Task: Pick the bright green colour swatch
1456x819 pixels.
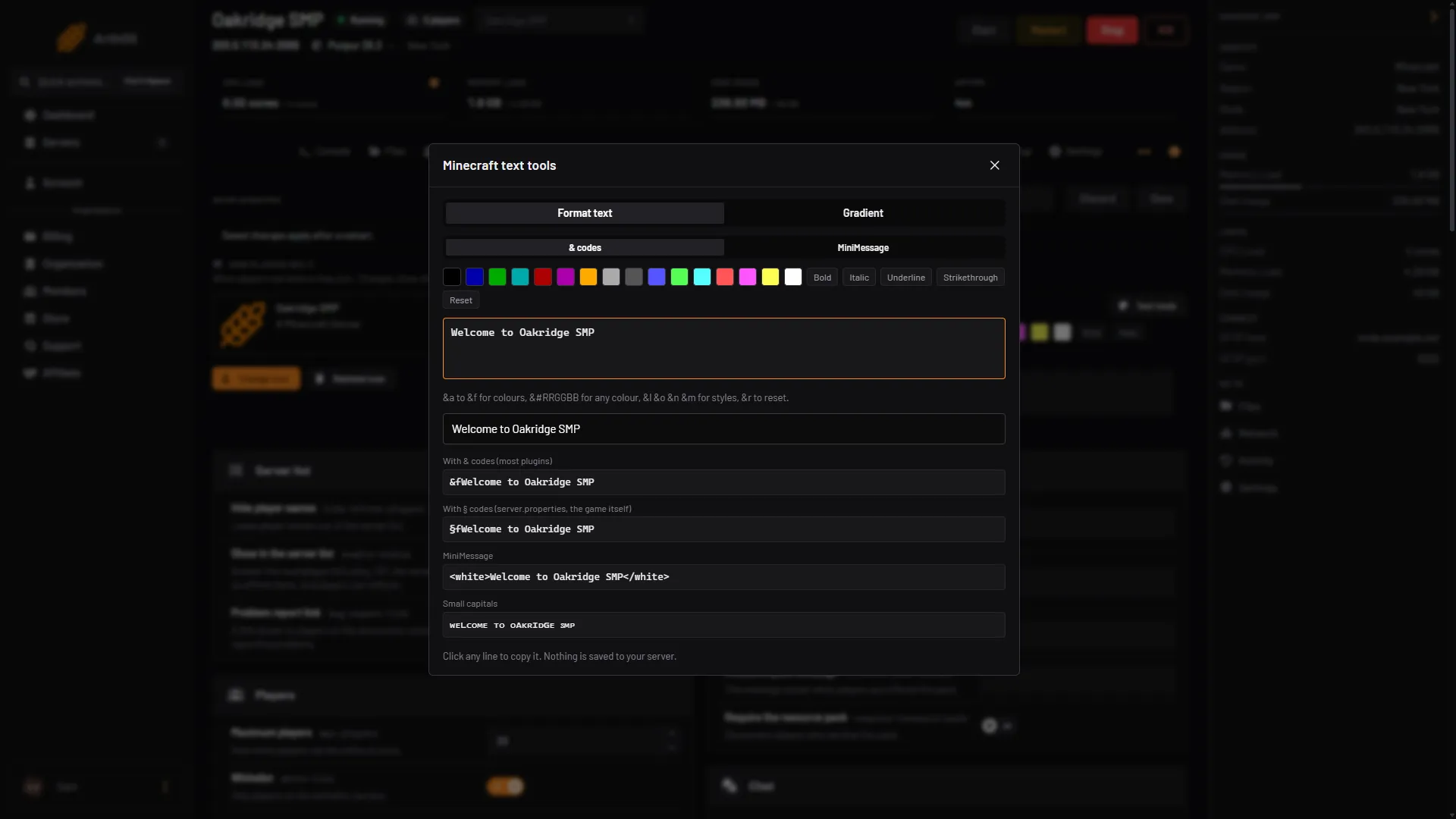Action: 679,278
